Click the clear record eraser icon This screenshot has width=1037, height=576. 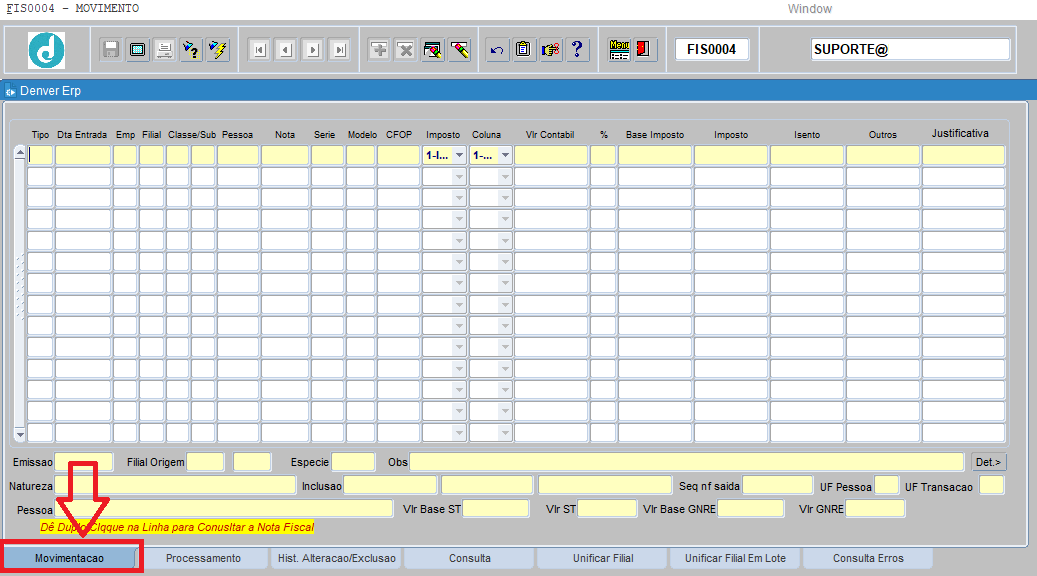(433, 50)
